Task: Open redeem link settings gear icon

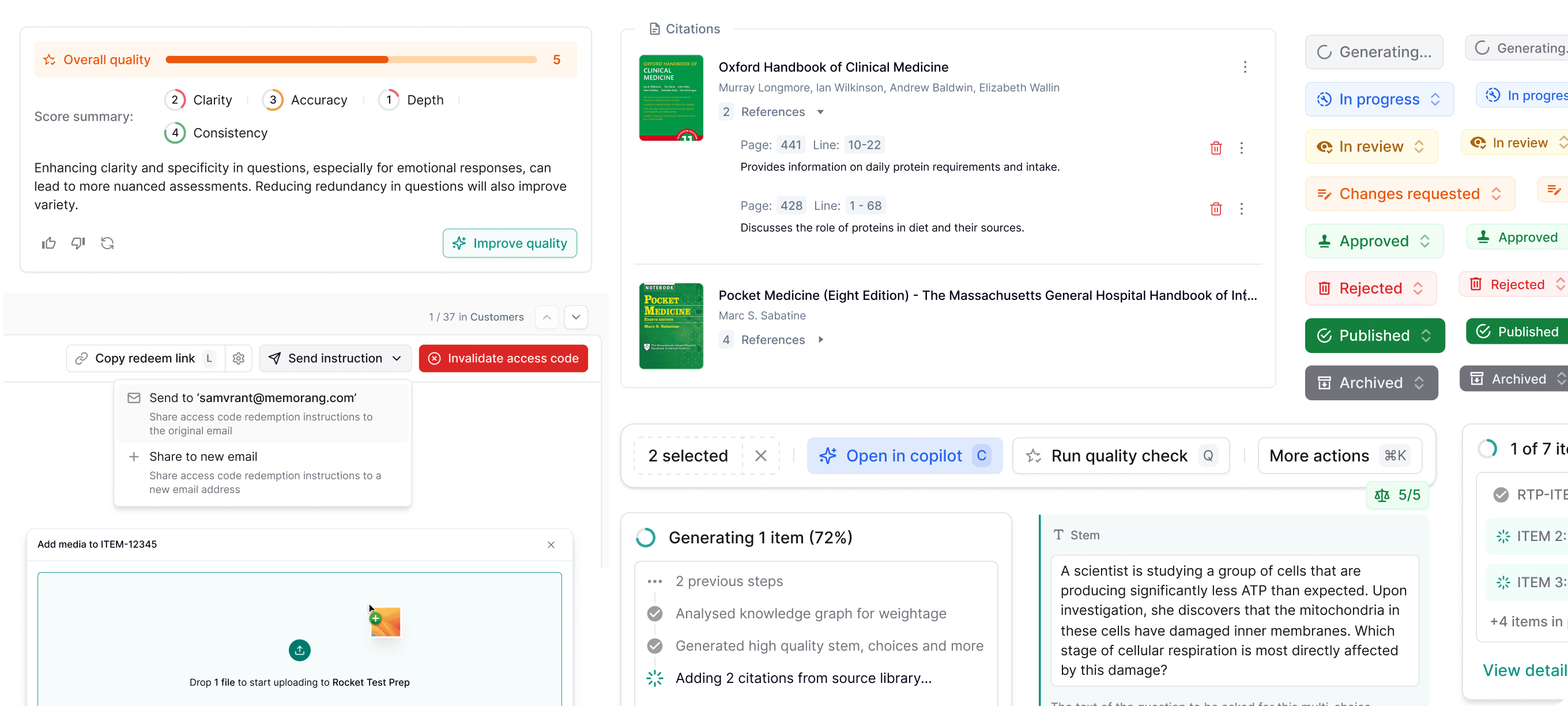Action: coord(239,358)
